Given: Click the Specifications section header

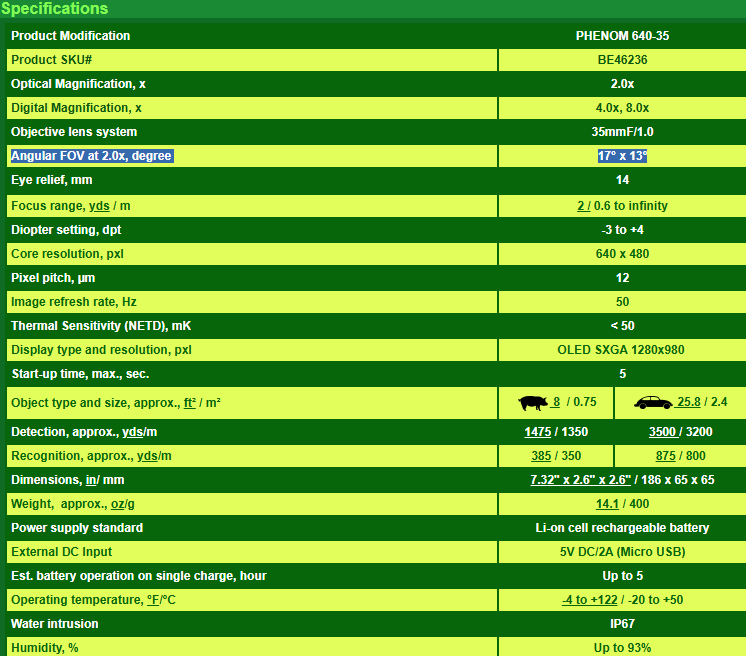Looking at the screenshot, I should (x=55, y=9).
